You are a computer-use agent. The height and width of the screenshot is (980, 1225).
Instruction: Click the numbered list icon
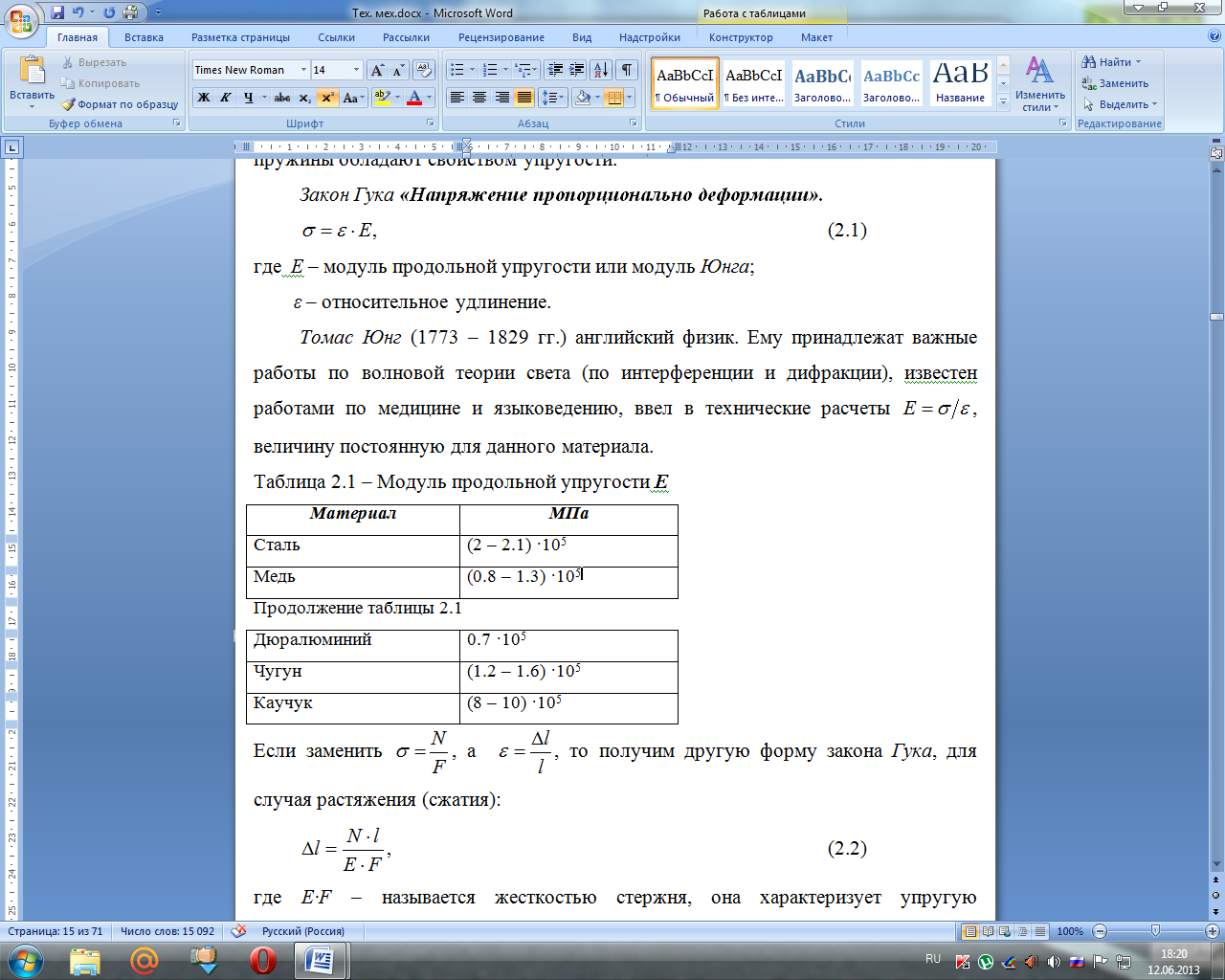[x=490, y=70]
